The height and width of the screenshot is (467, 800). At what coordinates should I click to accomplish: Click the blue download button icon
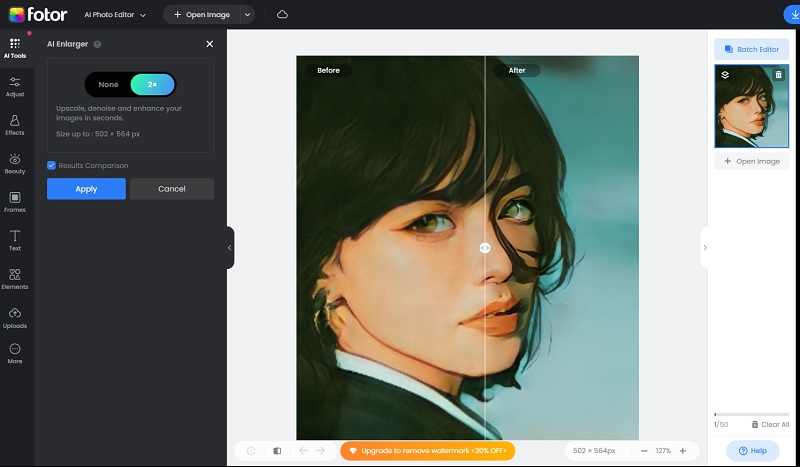794,14
